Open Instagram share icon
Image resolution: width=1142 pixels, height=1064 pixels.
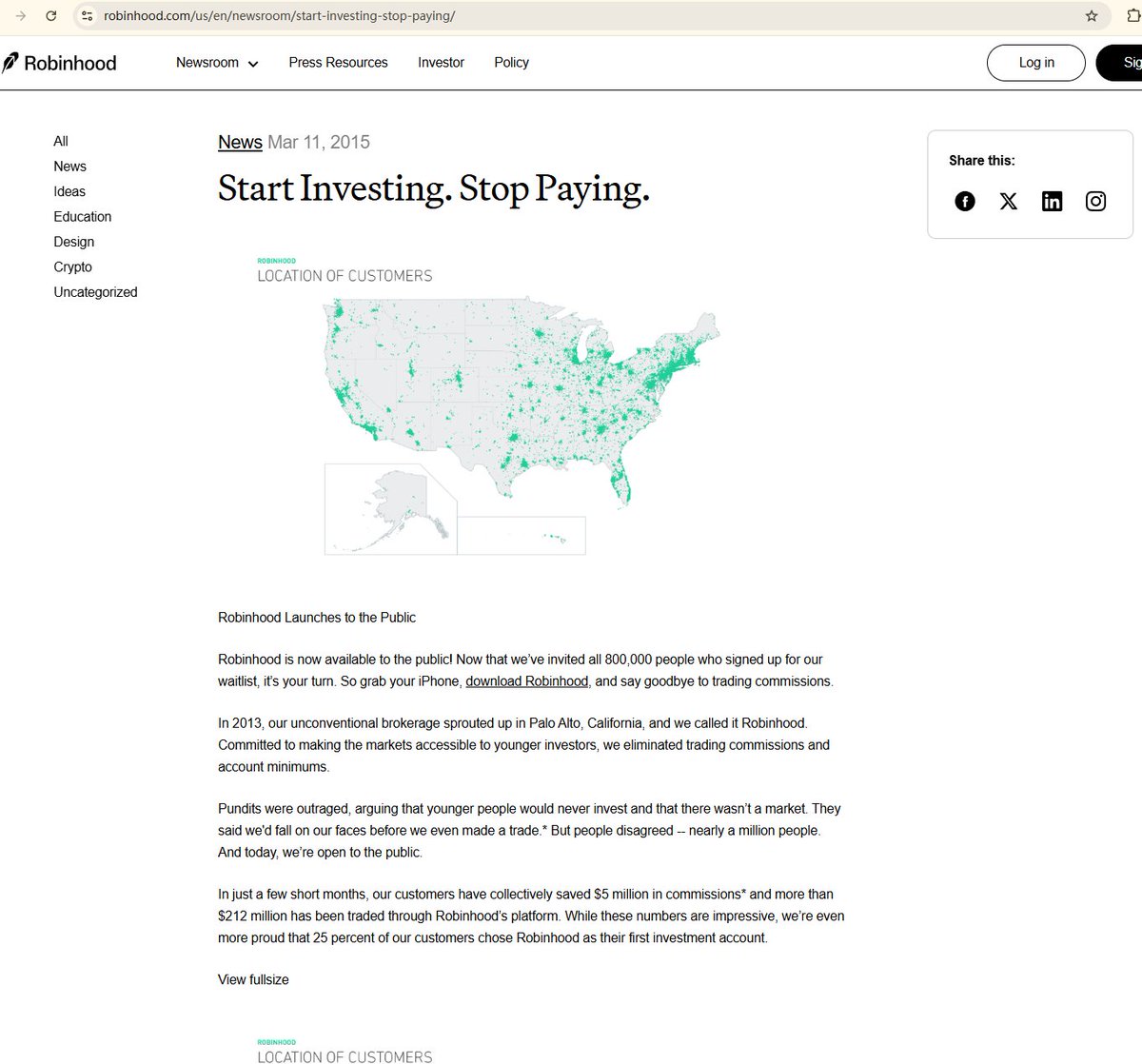tap(1095, 201)
